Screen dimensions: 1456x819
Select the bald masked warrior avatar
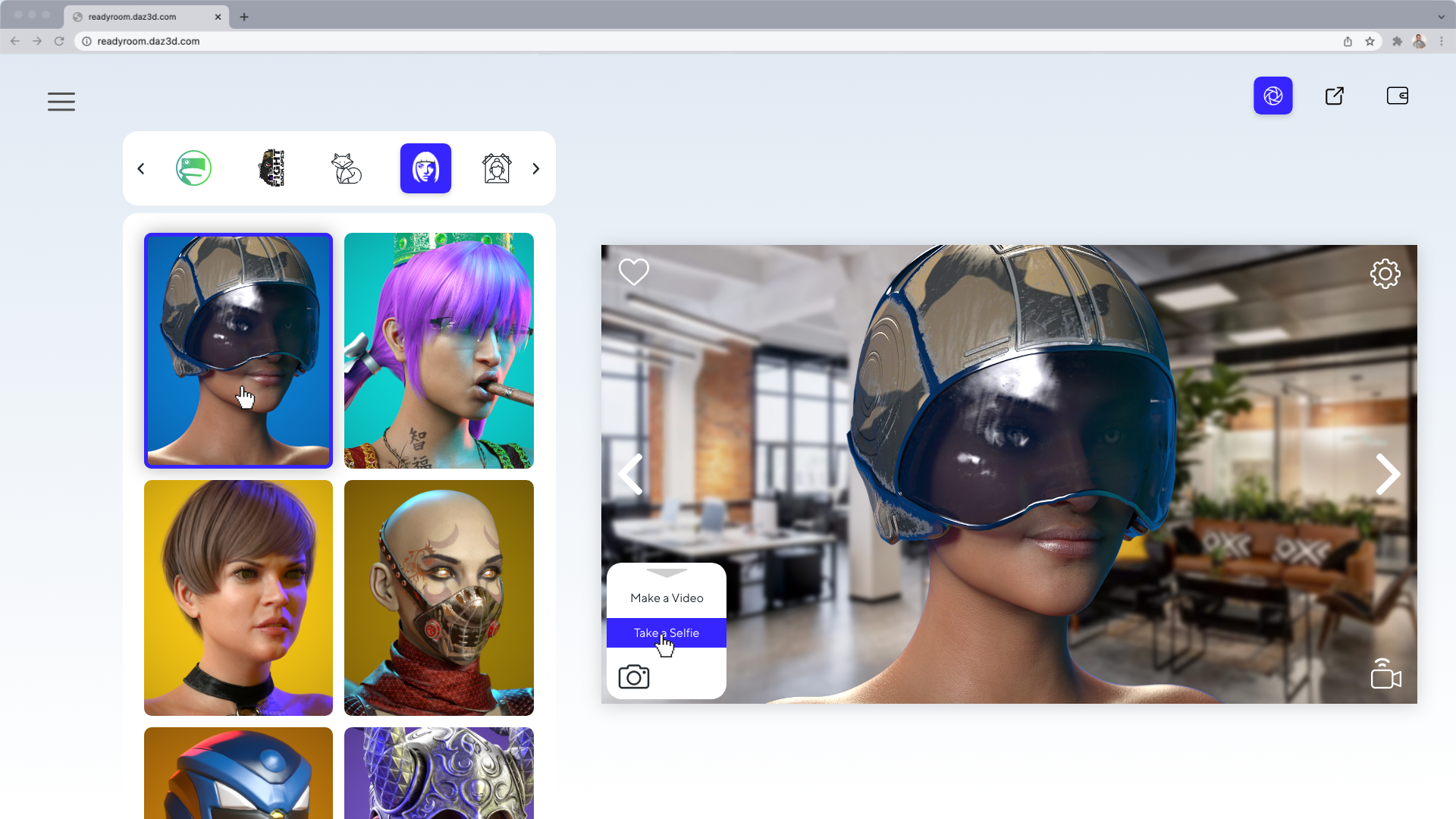pos(438,598)
